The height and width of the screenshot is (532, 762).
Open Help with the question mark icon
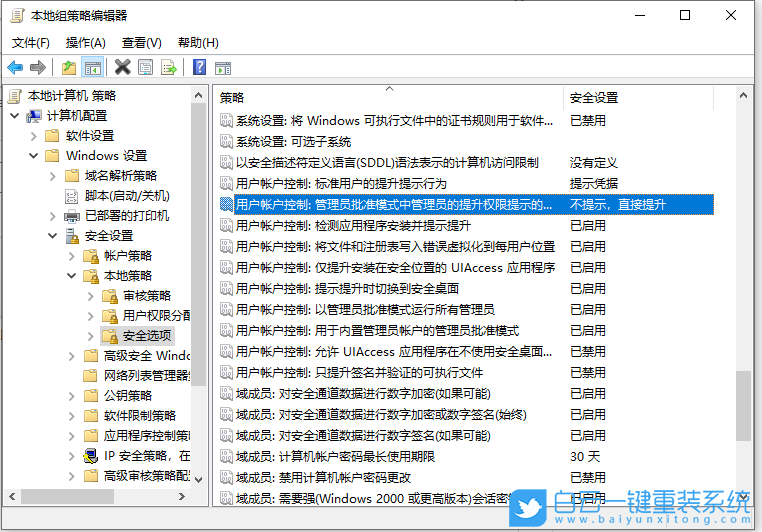click(x=199, y=67)
